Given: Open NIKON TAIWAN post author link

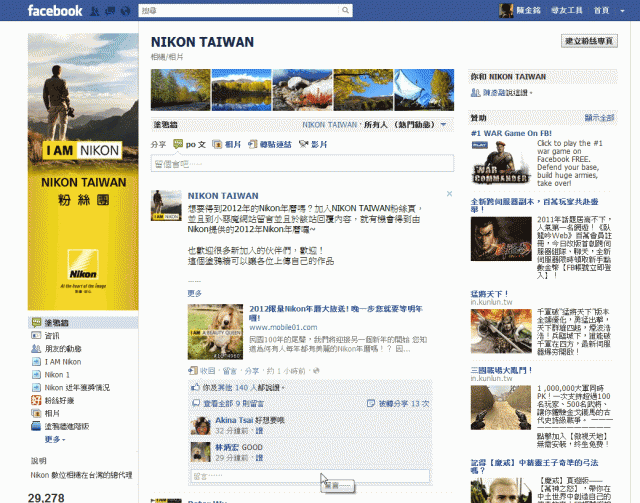Looking at the screenshot, I should coord(223,196).
